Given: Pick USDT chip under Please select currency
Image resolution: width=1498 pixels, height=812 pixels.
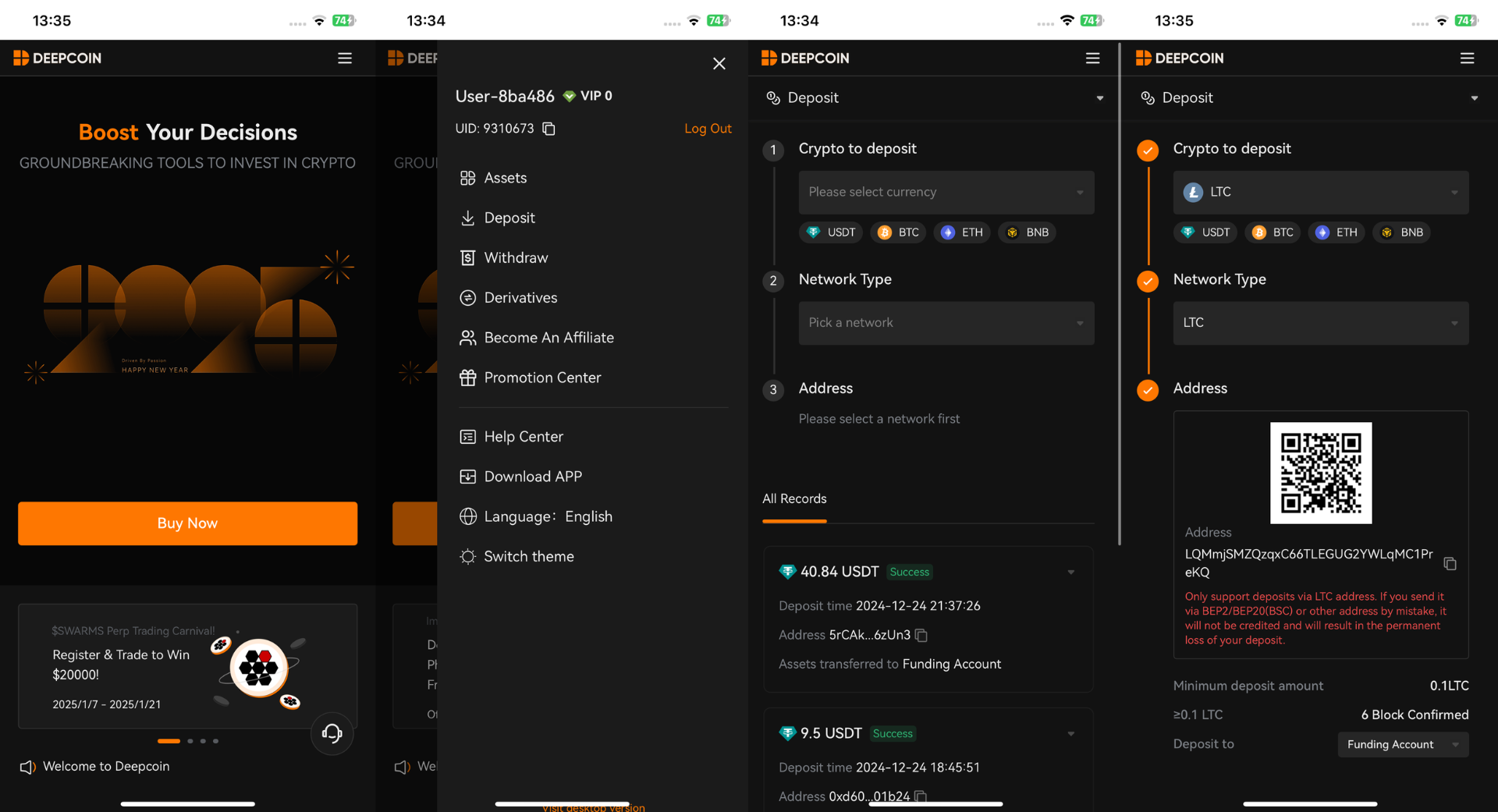Looking at the screenshot, I should (832, 232).
